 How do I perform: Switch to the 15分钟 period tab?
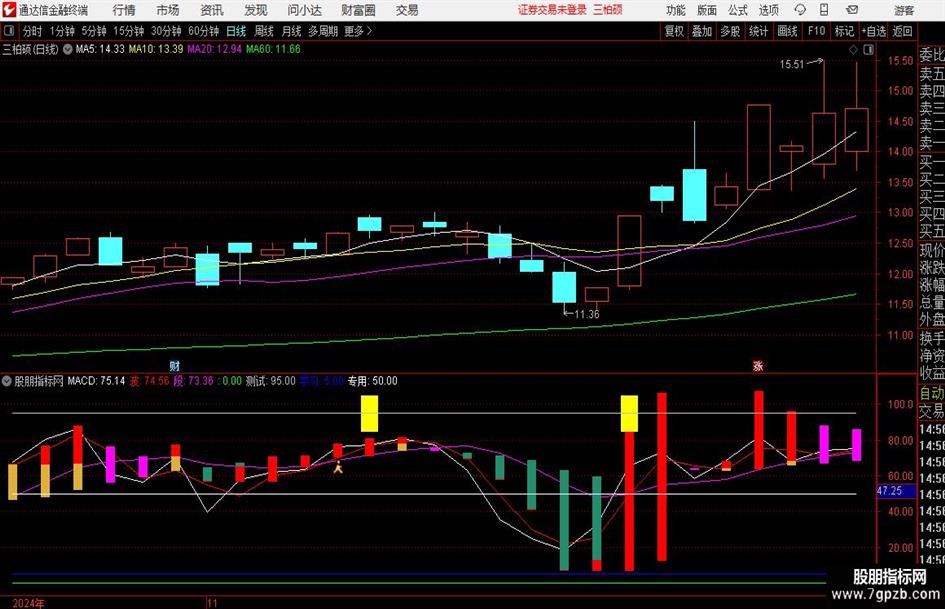[128, 31]
